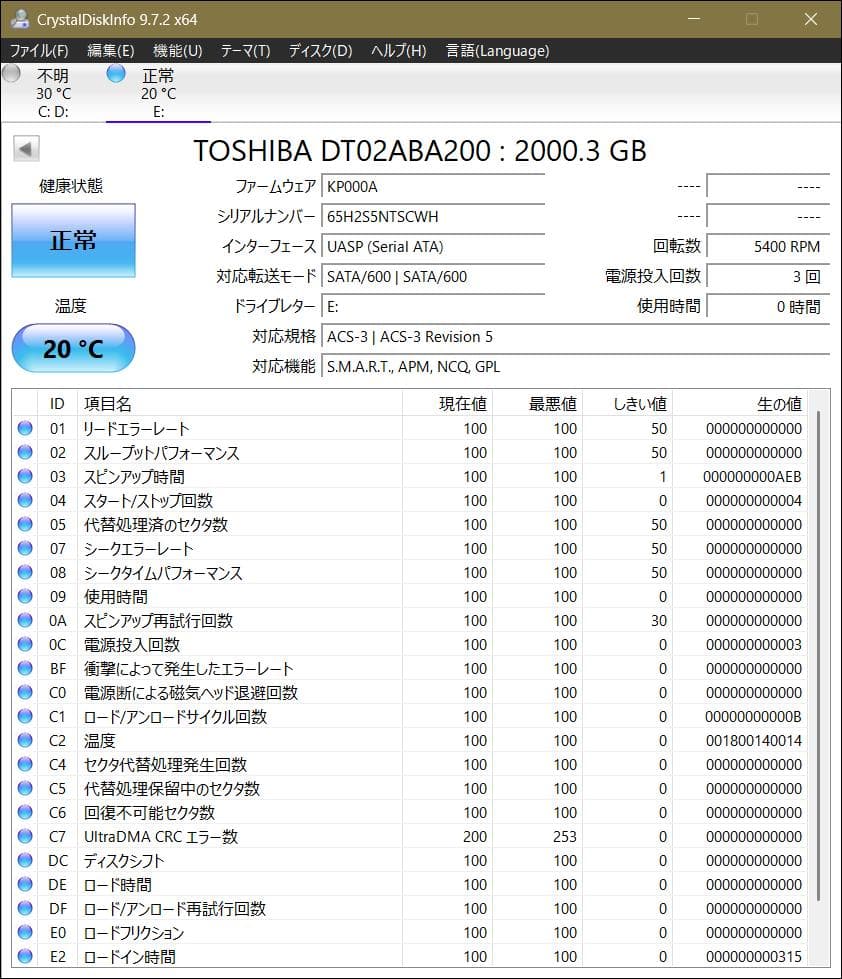The image size is (842, 979).
Task: Open the ディスク(D) menu
Action: point(318,50)
